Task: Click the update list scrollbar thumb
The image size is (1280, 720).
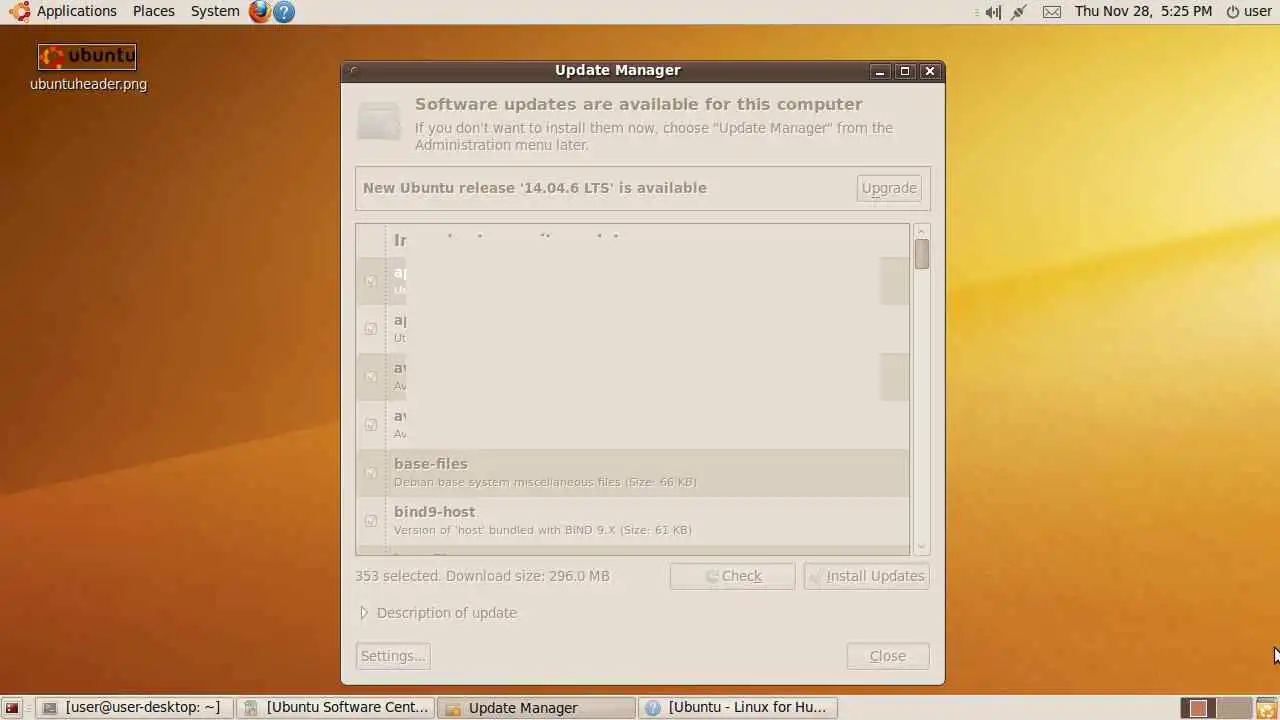Action: coord(922,254)
